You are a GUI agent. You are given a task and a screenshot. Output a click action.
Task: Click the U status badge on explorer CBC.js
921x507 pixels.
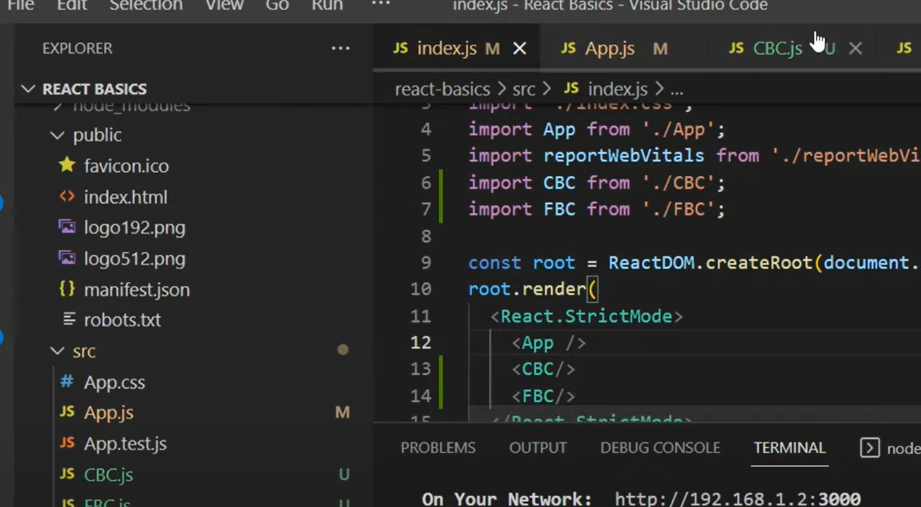point(344,474)
